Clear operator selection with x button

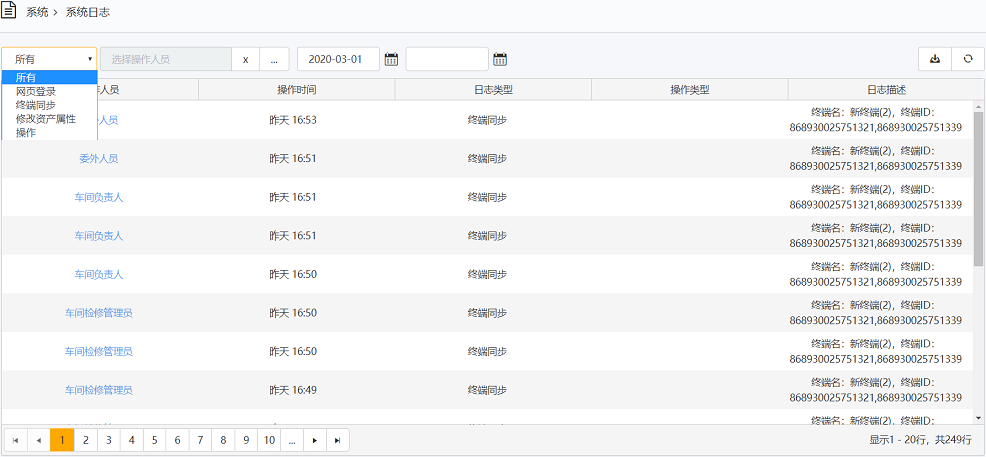pos(246,59)
